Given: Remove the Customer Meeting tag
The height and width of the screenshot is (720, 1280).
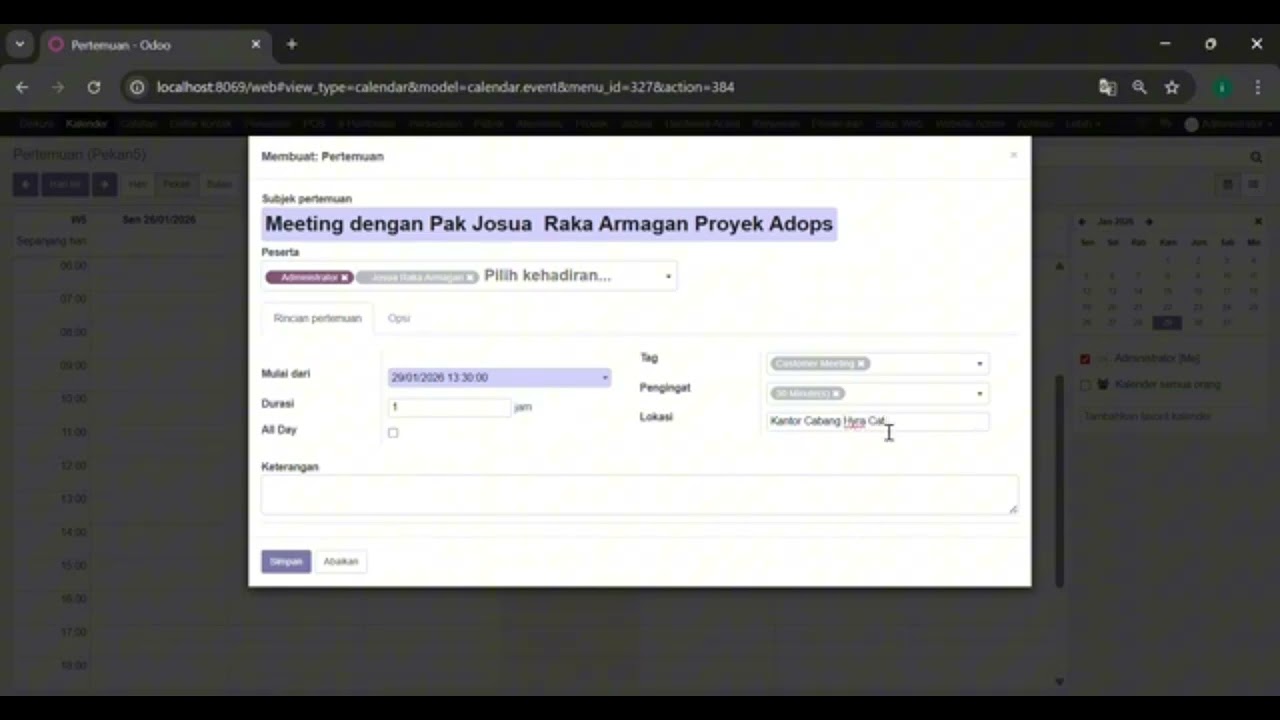Looking at the screenshot, I should coord(861,364).
